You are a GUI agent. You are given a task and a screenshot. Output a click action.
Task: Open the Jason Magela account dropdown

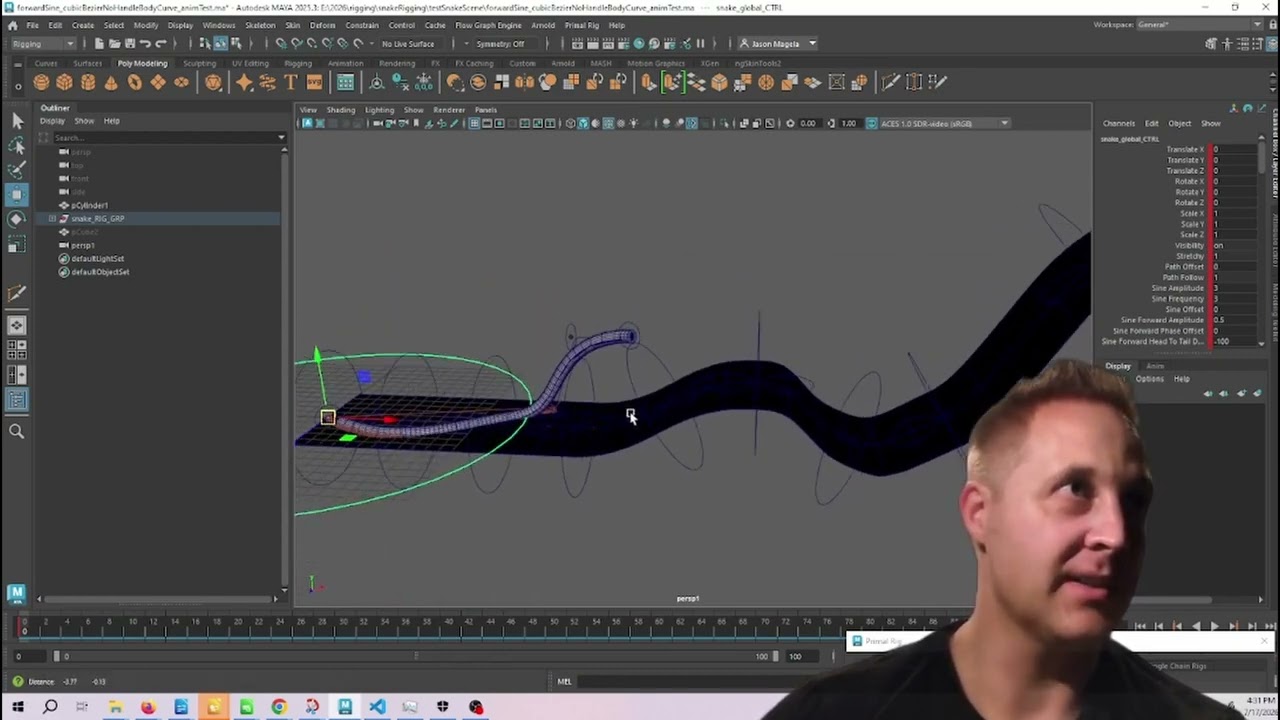pos(779,43)
